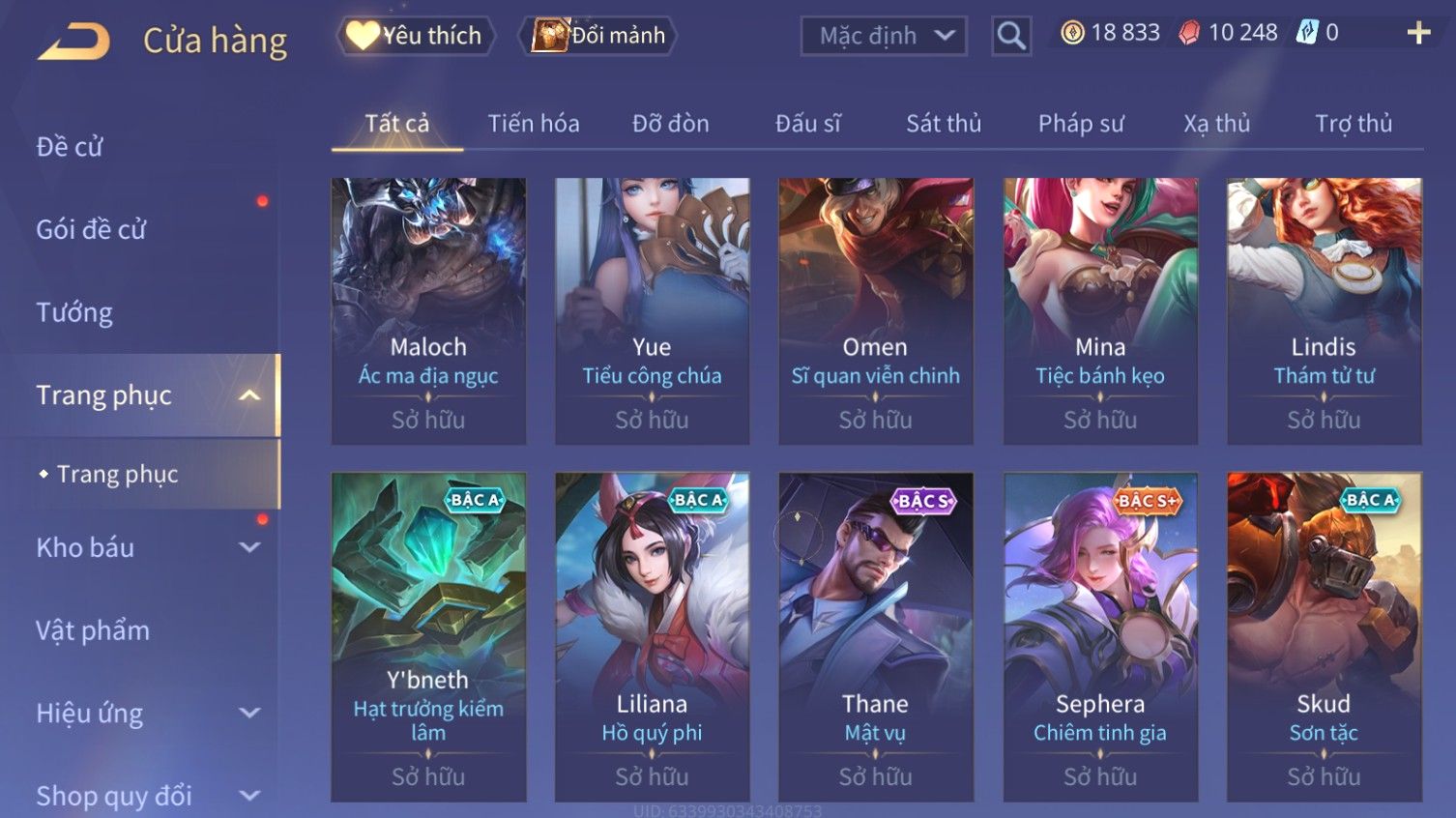Expand the Hiệu ứng sidebar section

point(249,714)
